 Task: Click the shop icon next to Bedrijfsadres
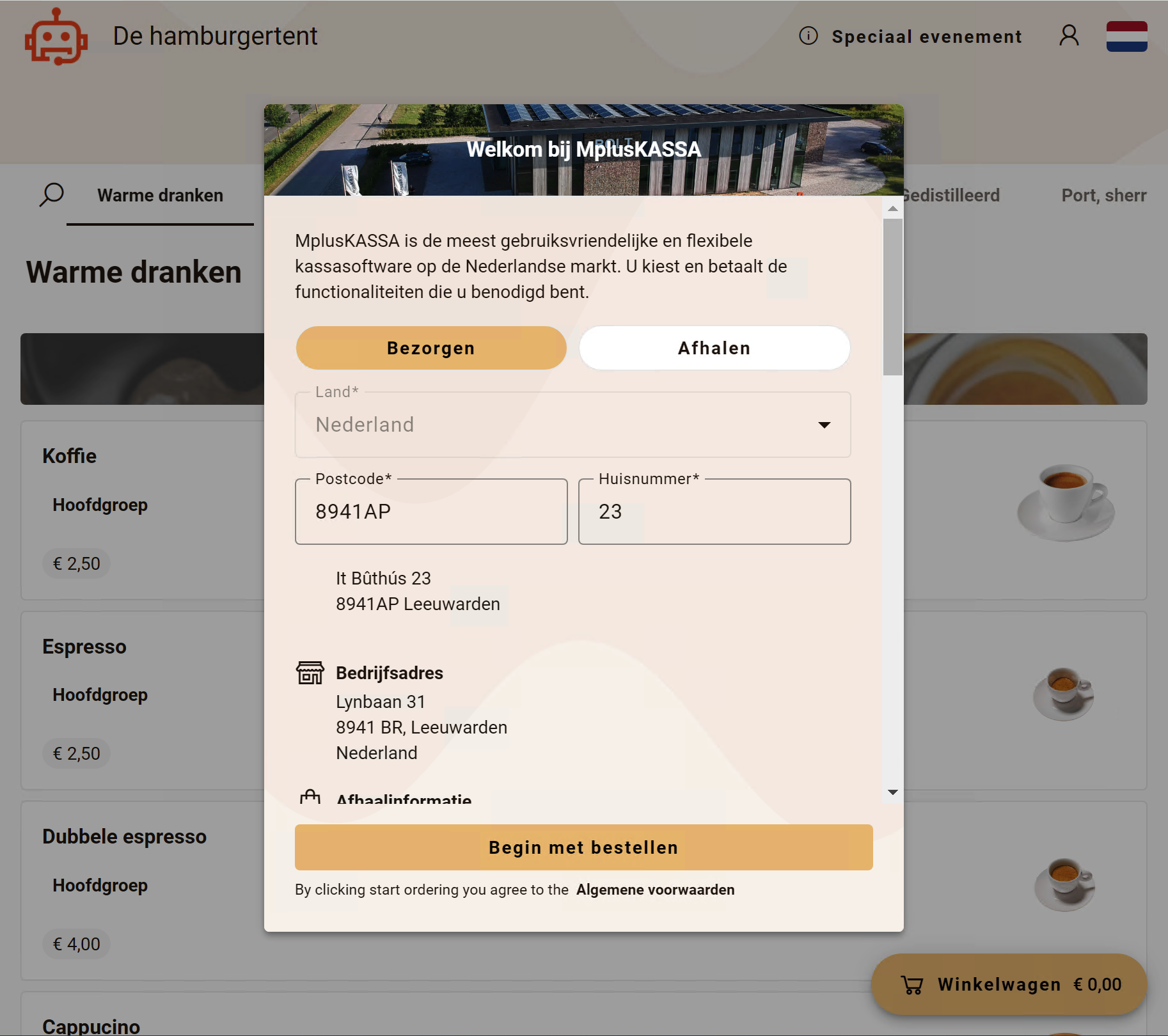coord(310,673)
